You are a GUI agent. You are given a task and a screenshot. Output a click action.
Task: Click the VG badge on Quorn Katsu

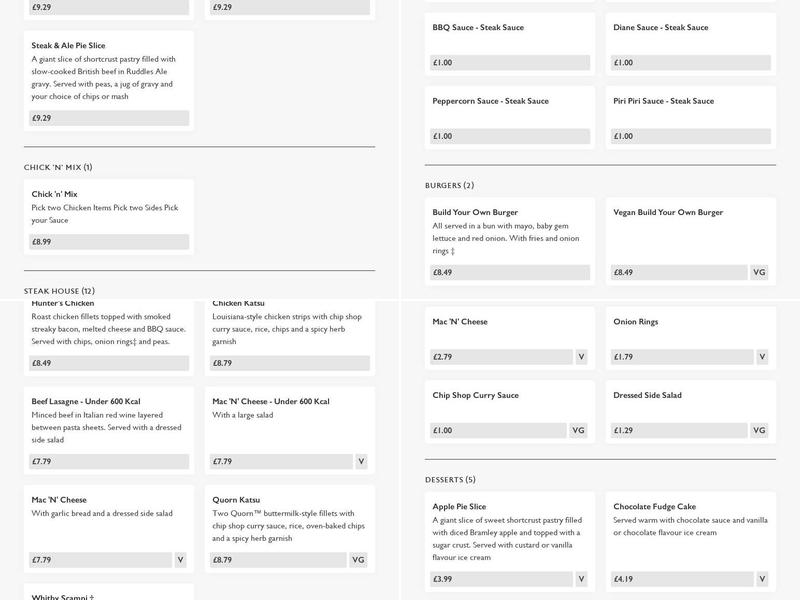[x=358, y=560]
